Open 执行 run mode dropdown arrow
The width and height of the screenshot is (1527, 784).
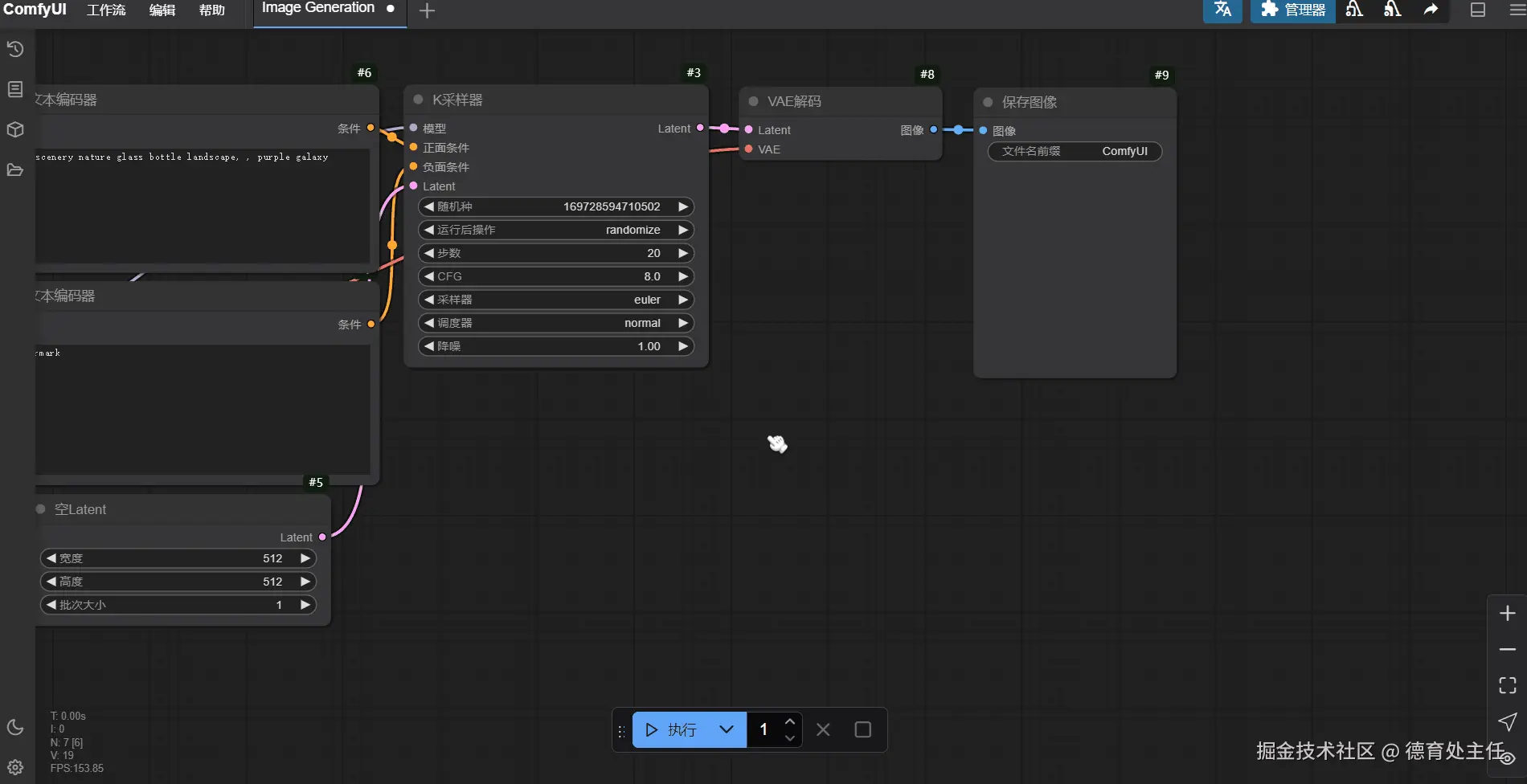point(727,729)
